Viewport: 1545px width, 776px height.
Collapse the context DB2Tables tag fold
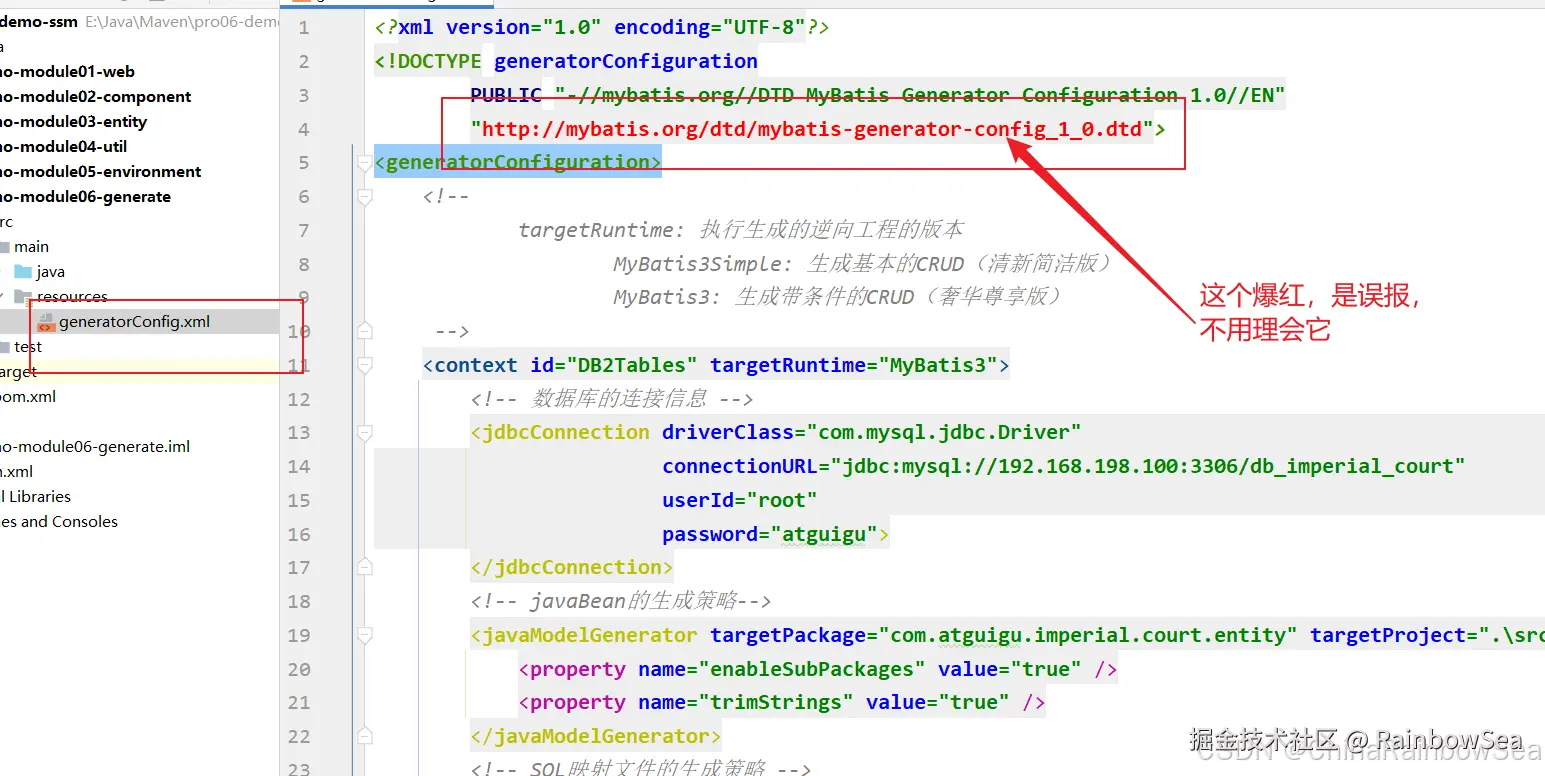click(x=364, y=365)
